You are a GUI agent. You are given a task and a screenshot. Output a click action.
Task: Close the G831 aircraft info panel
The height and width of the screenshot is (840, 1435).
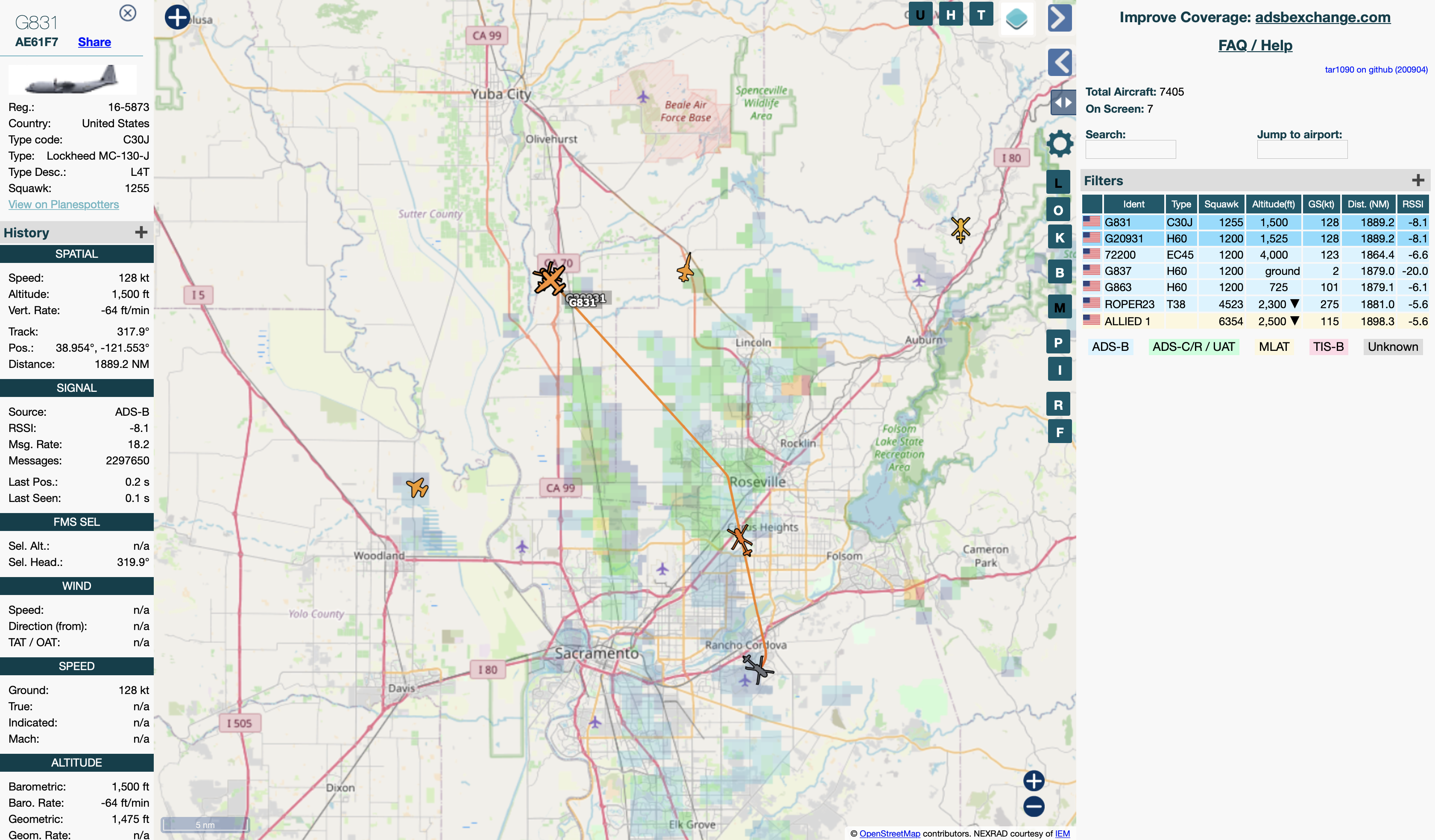(x=128, y=12)
